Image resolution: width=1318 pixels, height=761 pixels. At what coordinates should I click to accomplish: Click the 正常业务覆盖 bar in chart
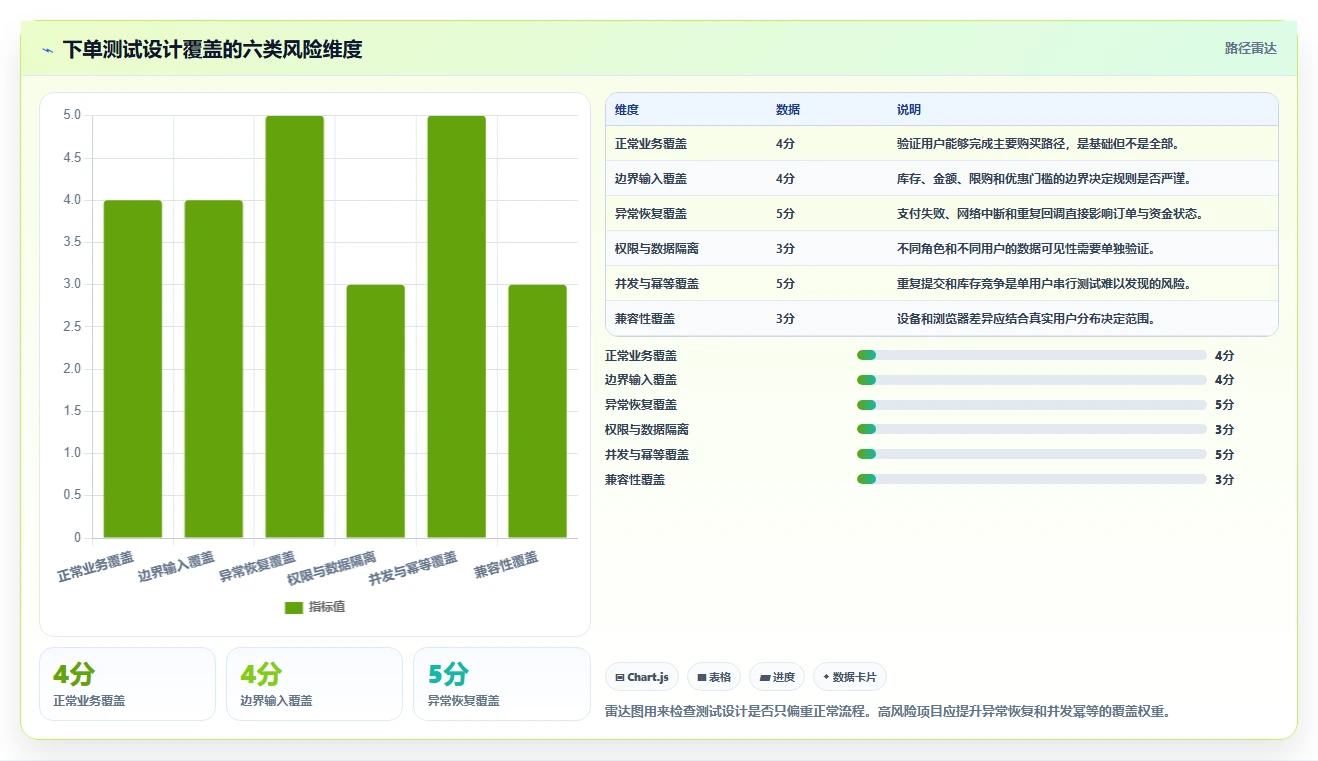[x=133, y=369]
